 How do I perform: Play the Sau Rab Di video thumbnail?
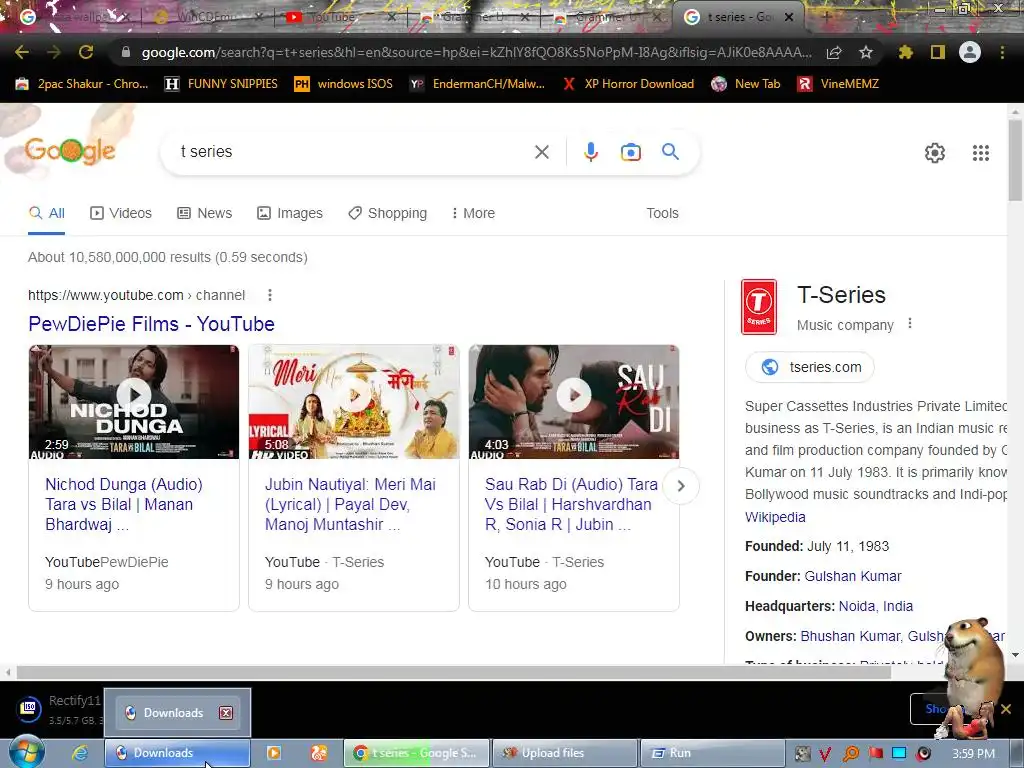[x=574, y=402]
